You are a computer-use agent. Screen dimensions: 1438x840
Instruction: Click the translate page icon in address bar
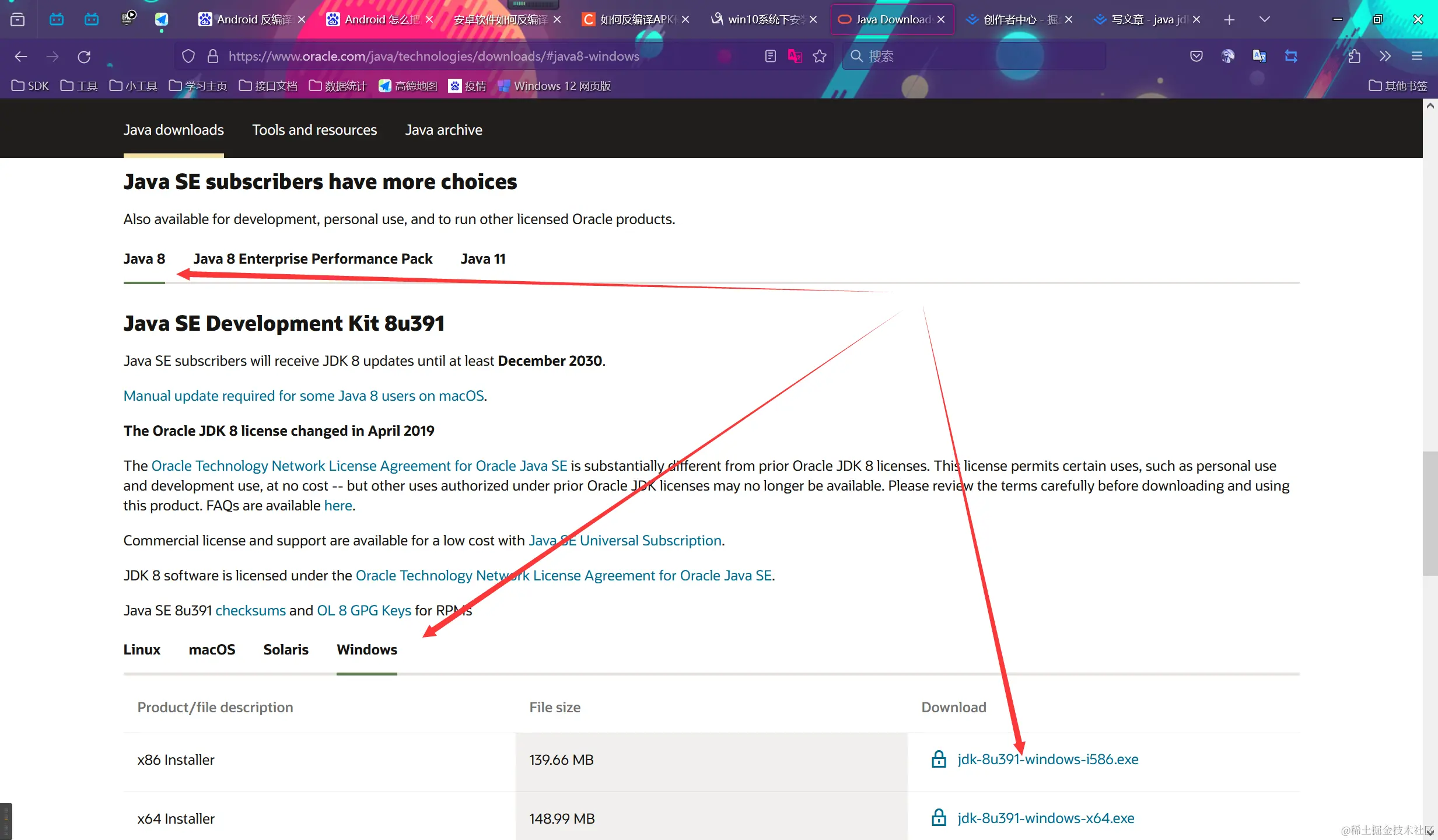(x=795, y=57)
